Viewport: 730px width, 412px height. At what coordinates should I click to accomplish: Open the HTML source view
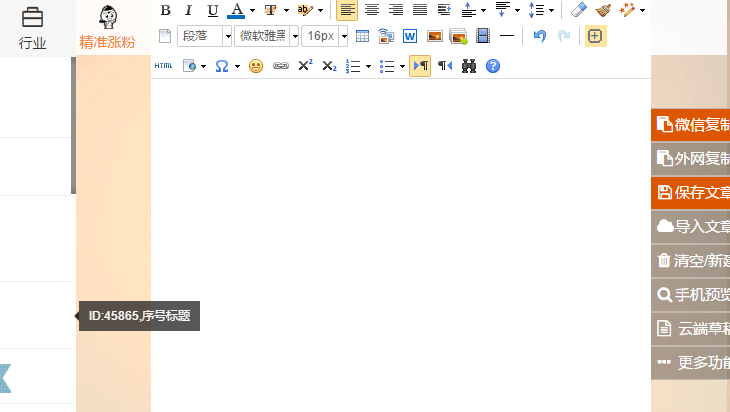click(164, 66)
